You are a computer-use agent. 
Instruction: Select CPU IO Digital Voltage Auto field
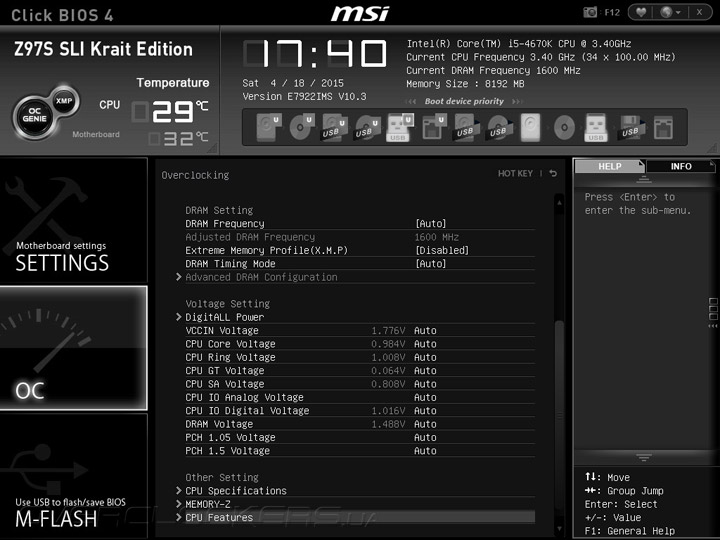pyautogui.click(x=425, y=411)
